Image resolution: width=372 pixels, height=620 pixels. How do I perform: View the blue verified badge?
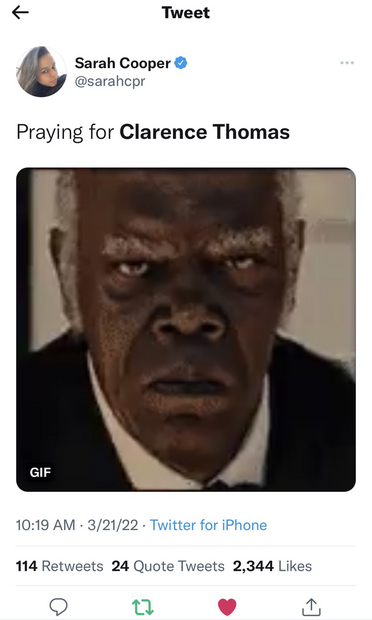click(x=181, y=63)
